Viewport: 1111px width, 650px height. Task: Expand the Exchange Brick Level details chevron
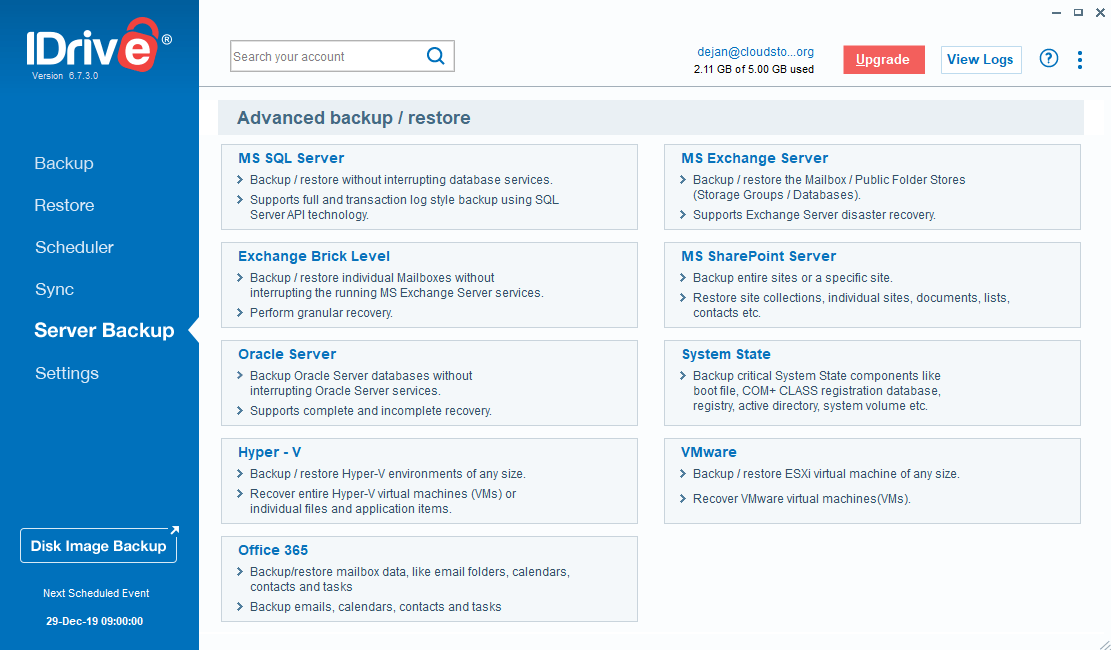239,278
